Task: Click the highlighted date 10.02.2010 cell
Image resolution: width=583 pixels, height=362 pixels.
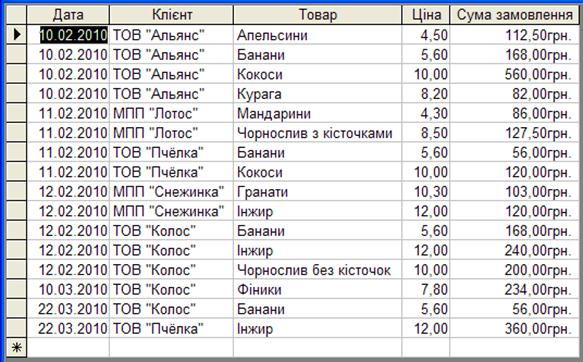Action: click(74, 35)
